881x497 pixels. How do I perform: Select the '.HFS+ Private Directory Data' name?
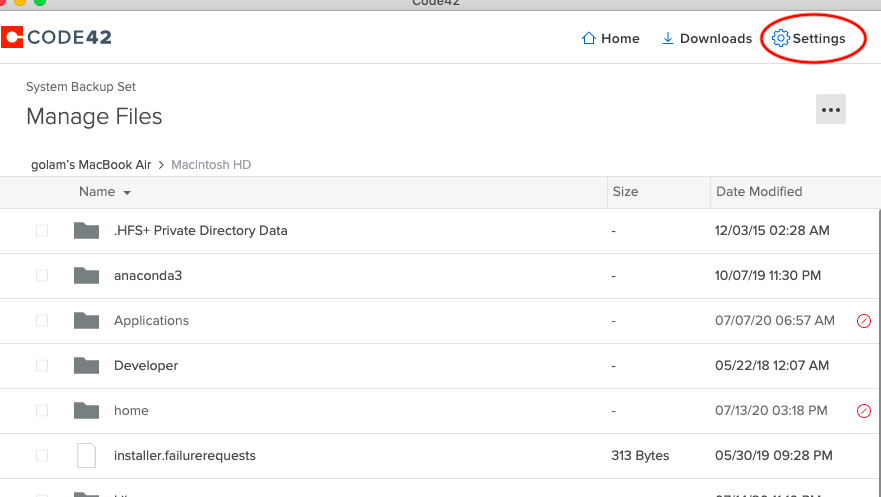pyautogui.click(x=201, y=230)
